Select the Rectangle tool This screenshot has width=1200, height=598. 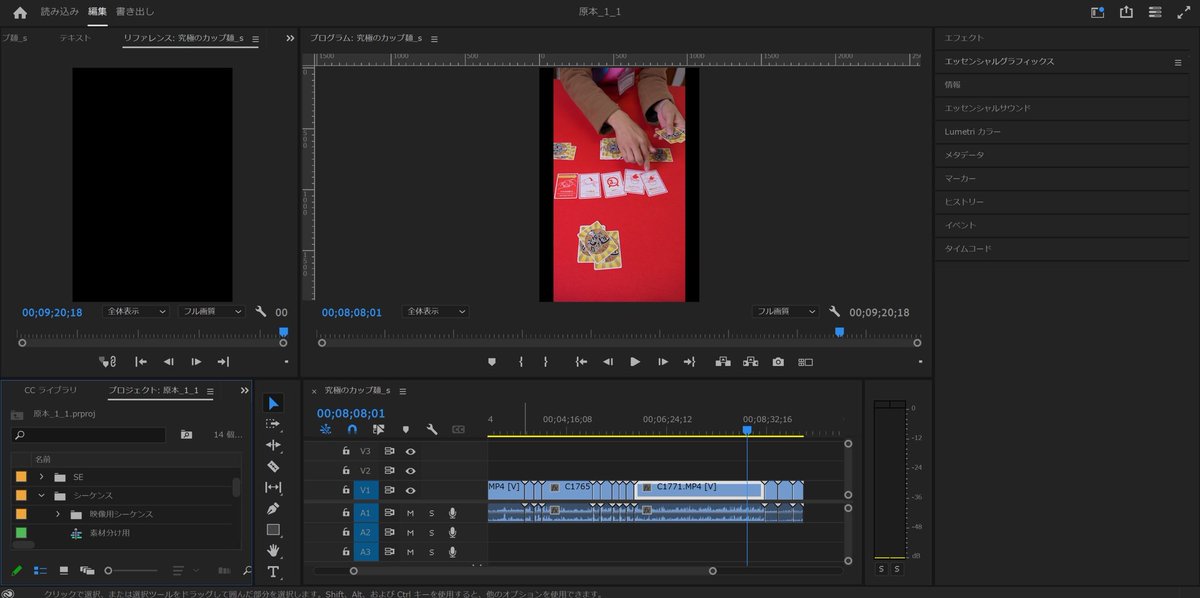point(274,530)
